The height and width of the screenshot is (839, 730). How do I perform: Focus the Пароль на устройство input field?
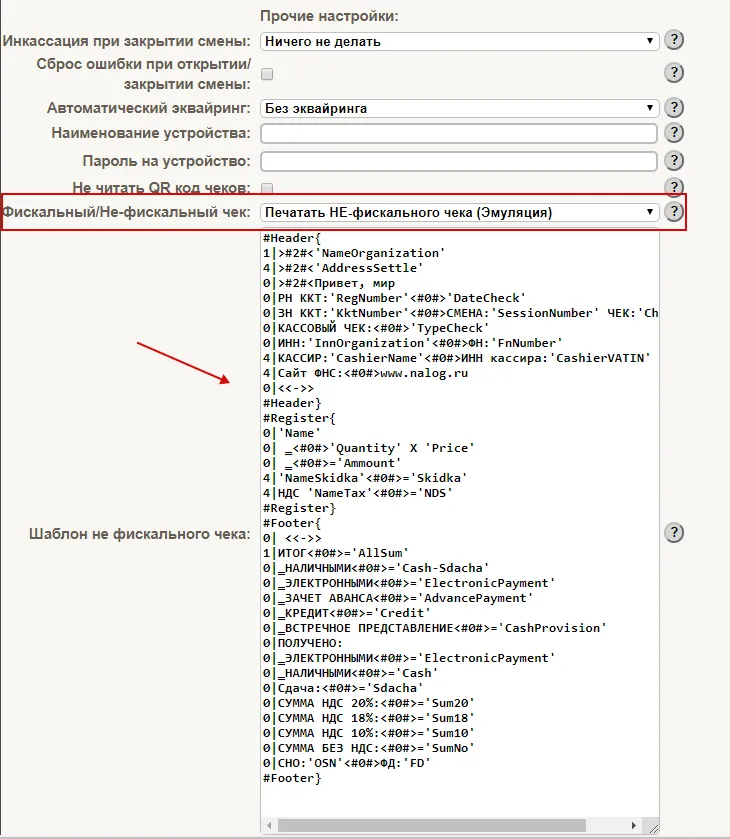(x=459, y=161)
